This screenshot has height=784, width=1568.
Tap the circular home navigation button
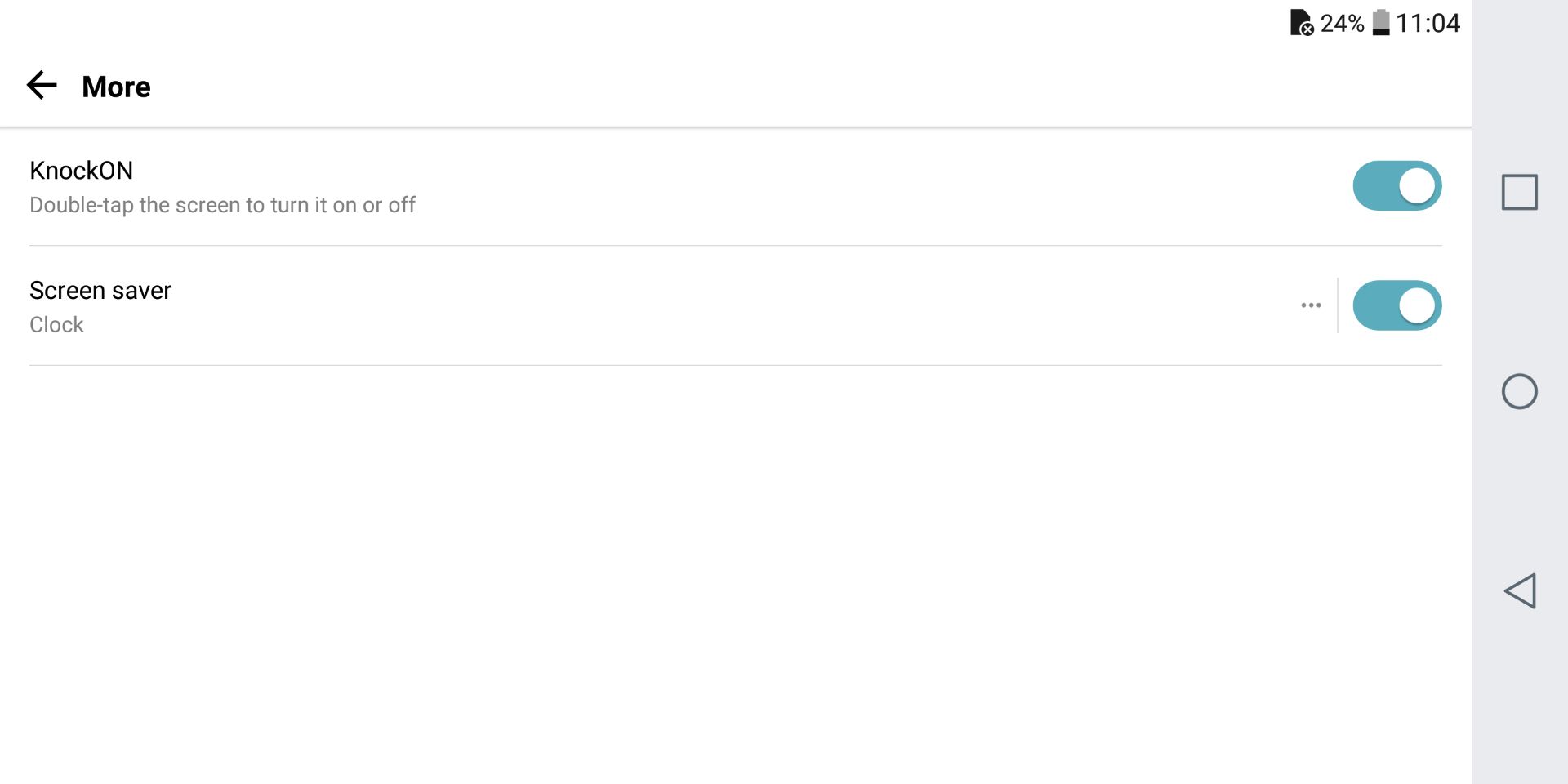pyautogui.click(x=1519, y=391)
